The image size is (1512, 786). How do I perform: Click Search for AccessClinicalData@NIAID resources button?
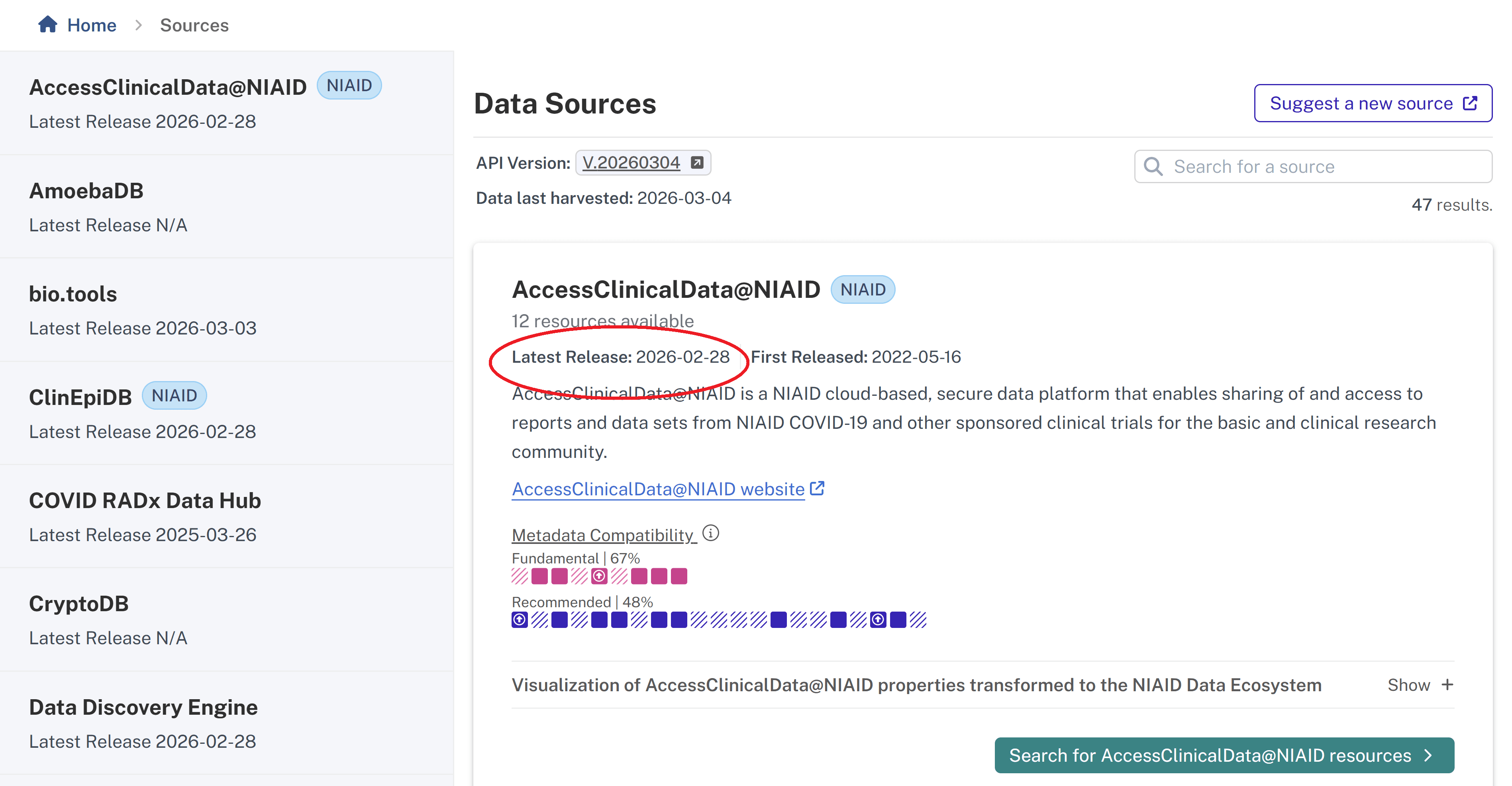1224,755
